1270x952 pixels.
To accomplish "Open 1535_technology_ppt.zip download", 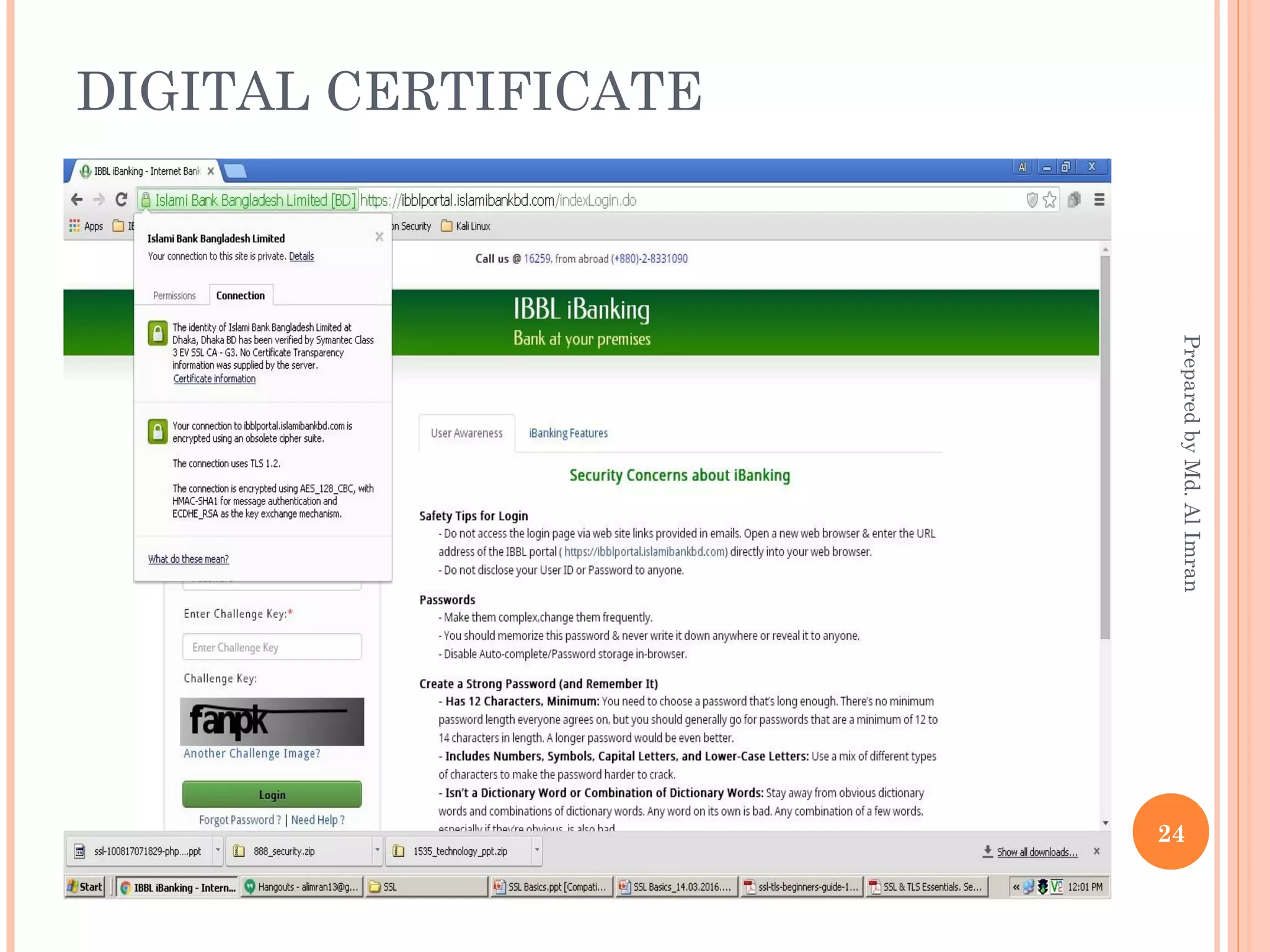I will pyautogui.click(x=459, y=852).
